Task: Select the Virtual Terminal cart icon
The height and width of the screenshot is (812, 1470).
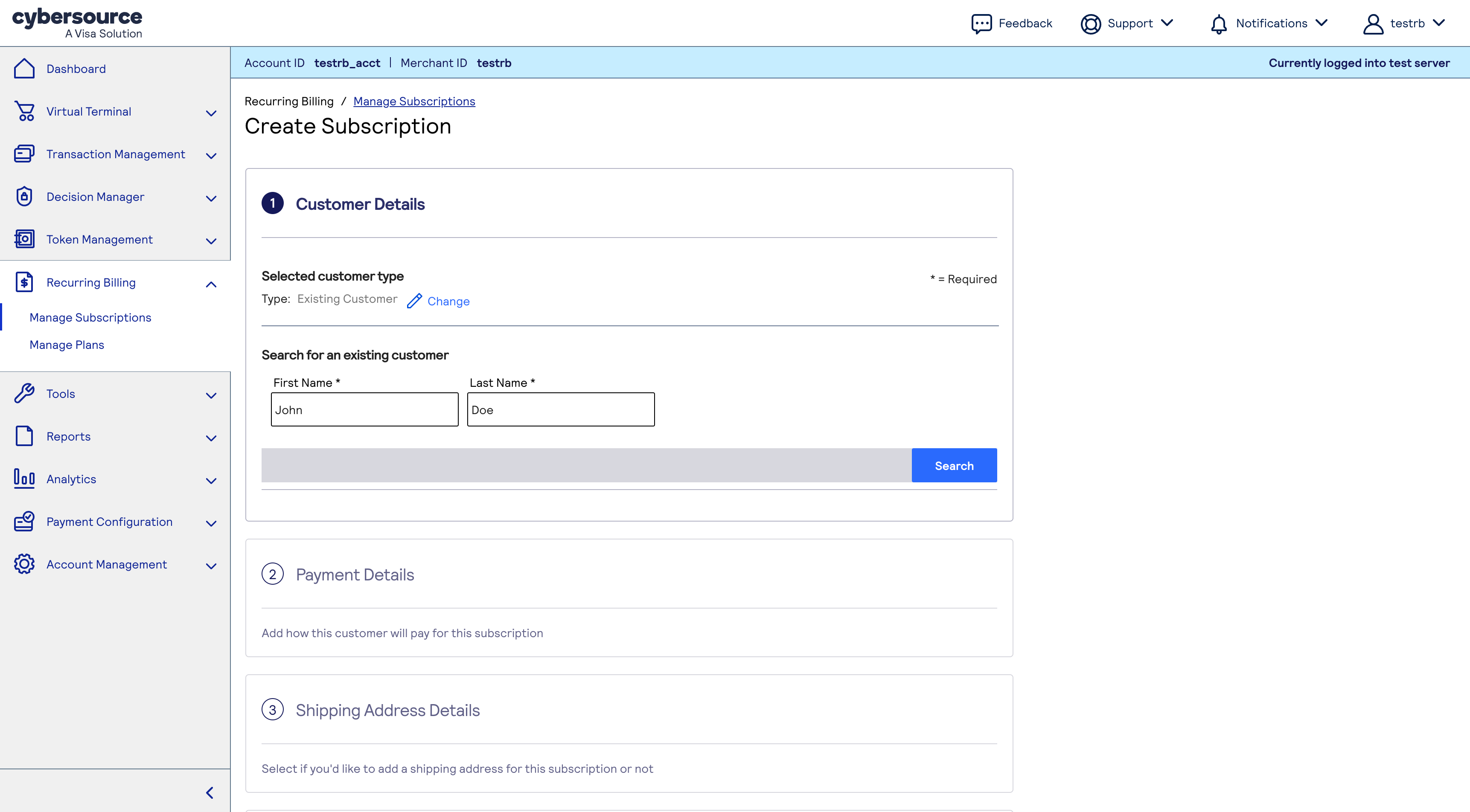Action: 24,111
